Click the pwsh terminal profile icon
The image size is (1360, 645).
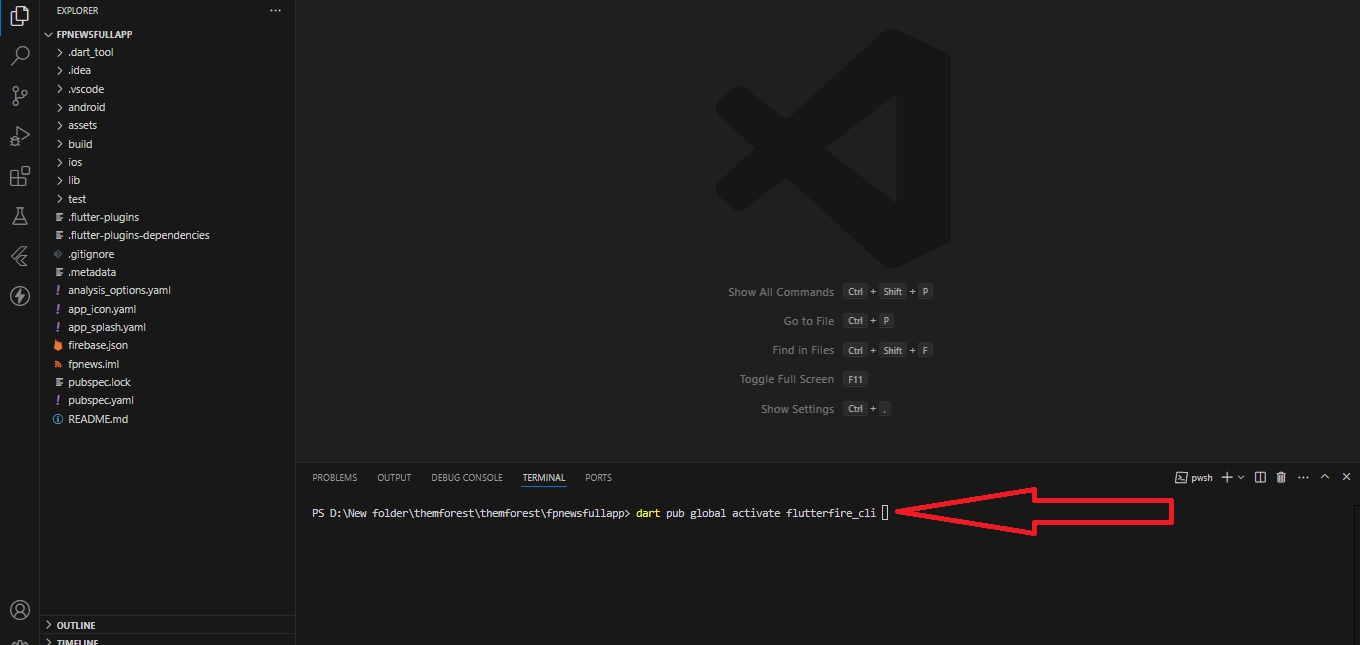point(1181,478)
